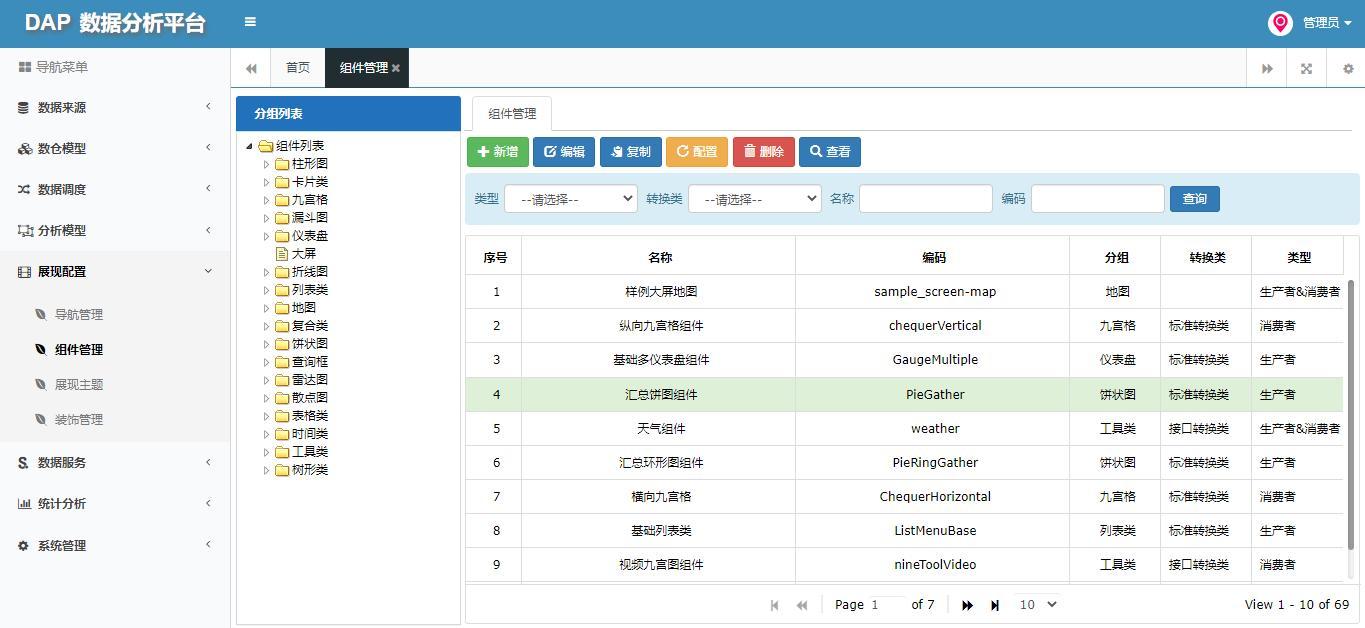The width and height of the screenshot is (1365, 628).
Task: Expand the 漏斗图 tree folder
Action: 267,218
